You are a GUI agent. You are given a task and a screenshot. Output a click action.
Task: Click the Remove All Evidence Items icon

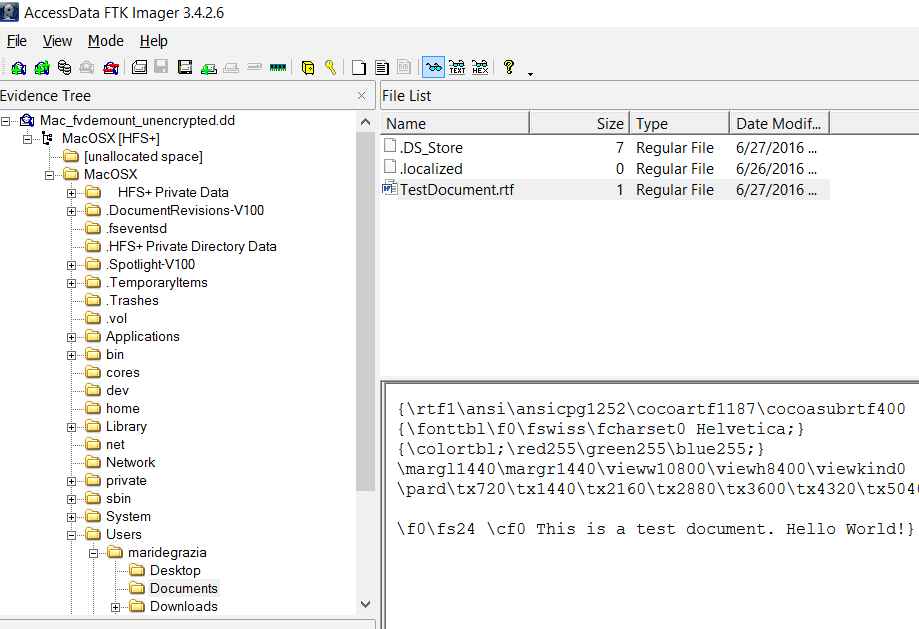[x=111, y=68]
